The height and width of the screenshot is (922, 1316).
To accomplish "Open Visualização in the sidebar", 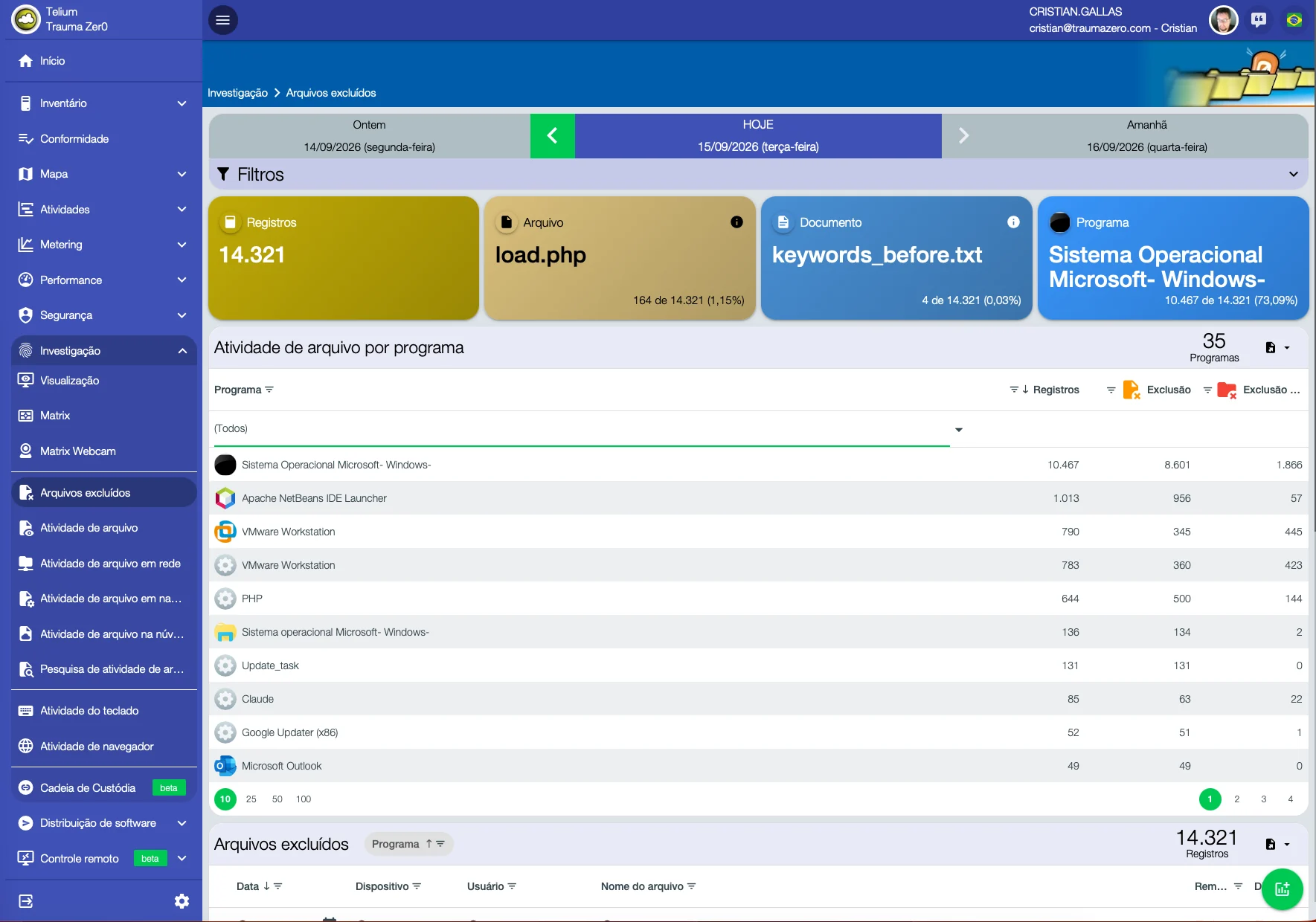I will click(104, 381).
